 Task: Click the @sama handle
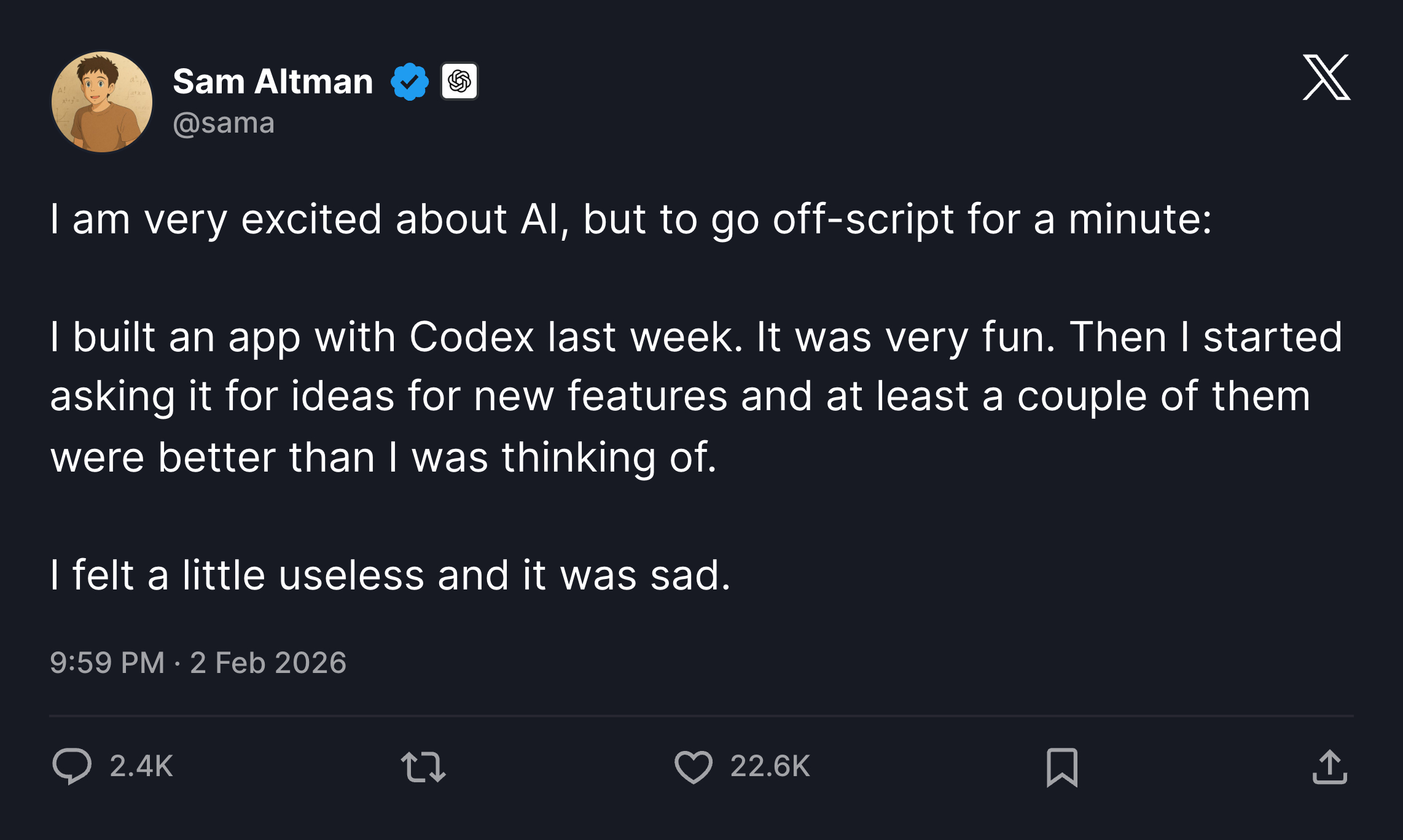point(223,123)
